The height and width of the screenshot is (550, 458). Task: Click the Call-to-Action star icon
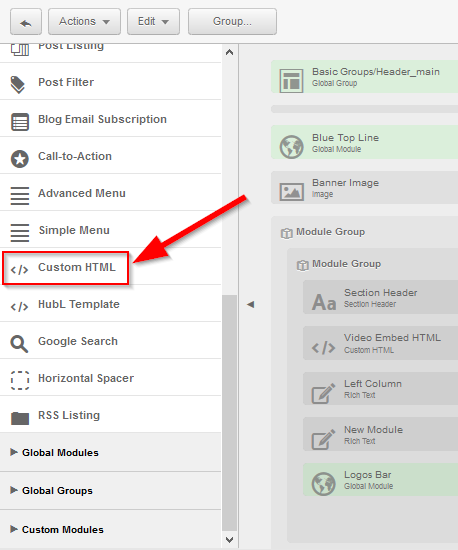20,159
